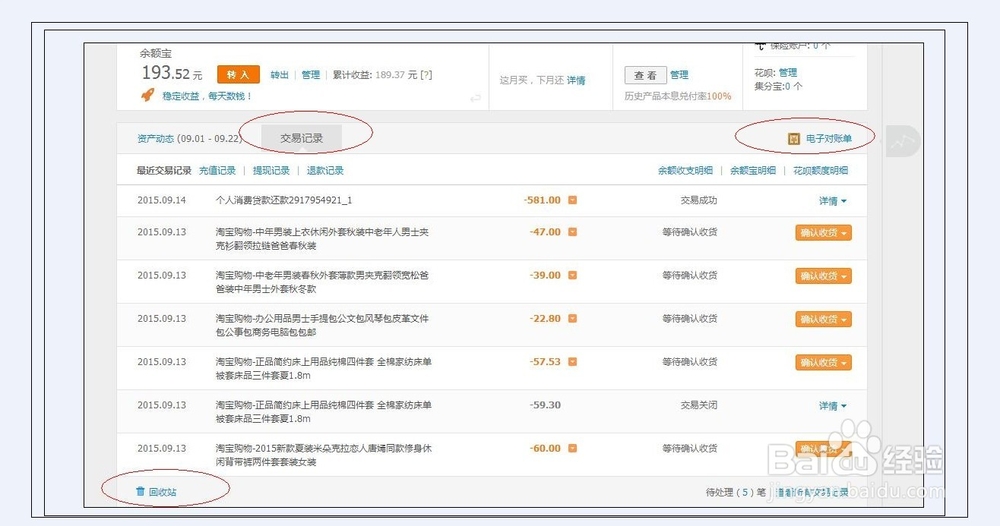Viewport: 1000px width, 526px height.
Task: Click 待处理 (5) 笔 count
Action: pyautogui.click(x=735, y=492)
